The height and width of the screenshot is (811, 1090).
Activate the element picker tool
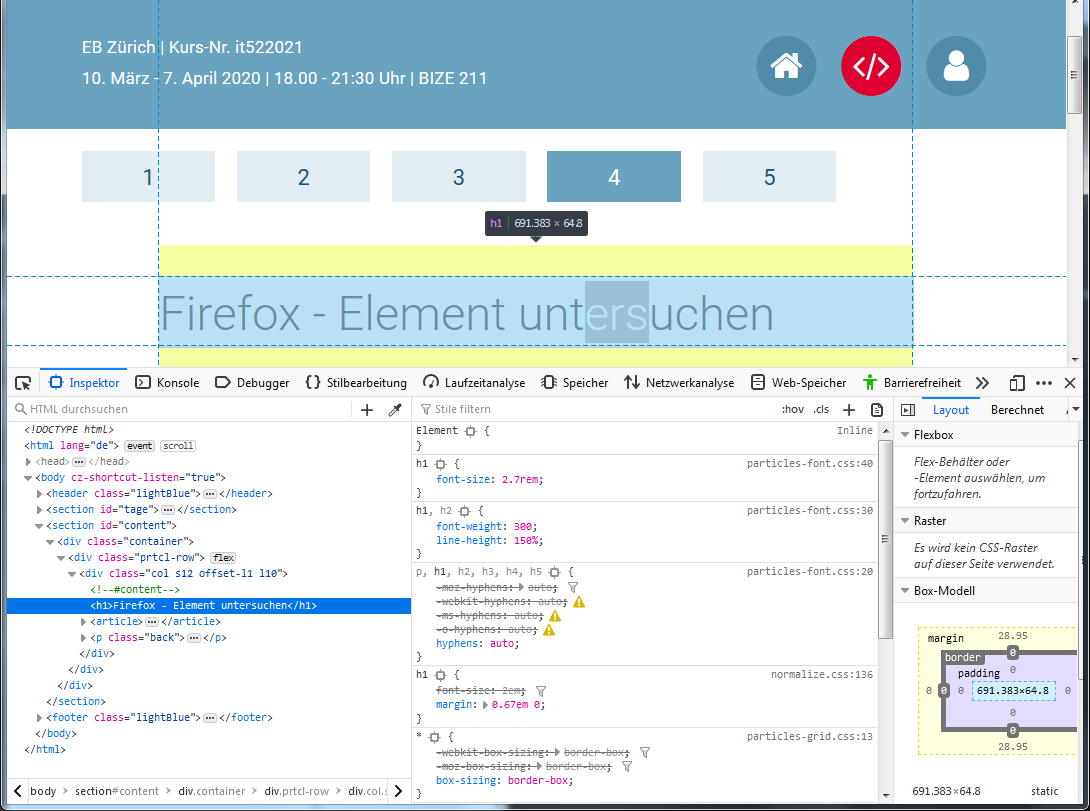tap(23, 383)
